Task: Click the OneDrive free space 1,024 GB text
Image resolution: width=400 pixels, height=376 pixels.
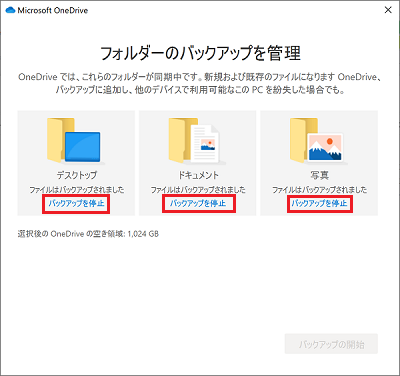Action: click(88, 234)
